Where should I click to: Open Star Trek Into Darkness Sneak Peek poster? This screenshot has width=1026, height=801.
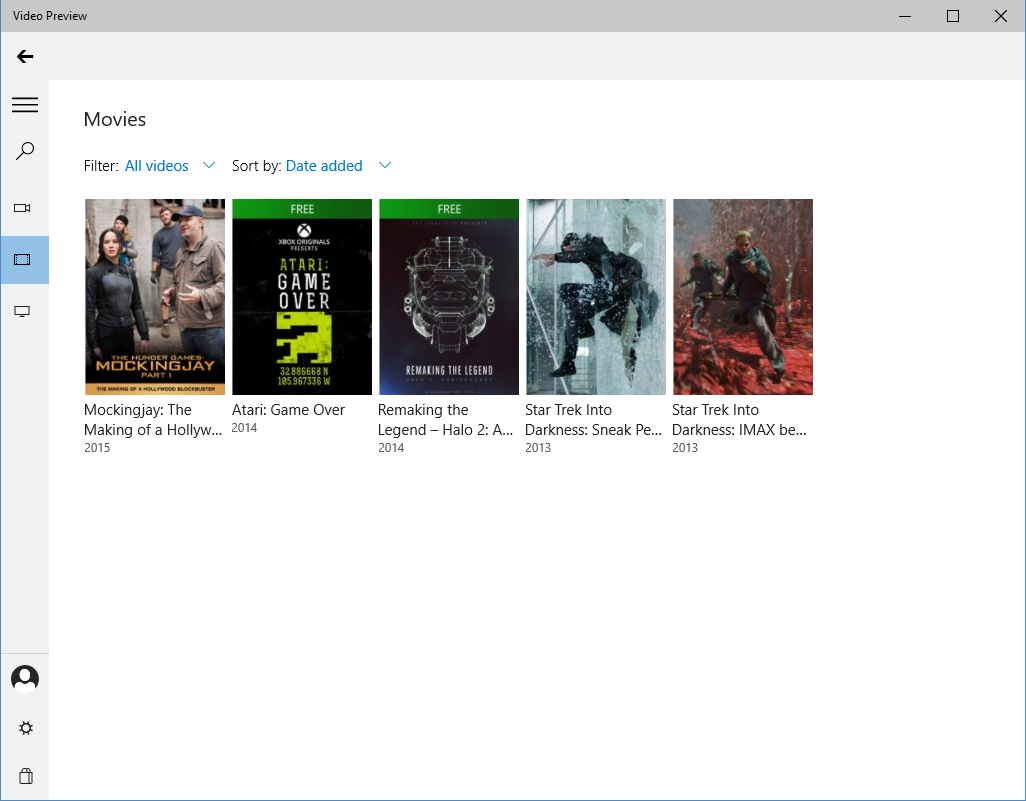tap(596, 297)
